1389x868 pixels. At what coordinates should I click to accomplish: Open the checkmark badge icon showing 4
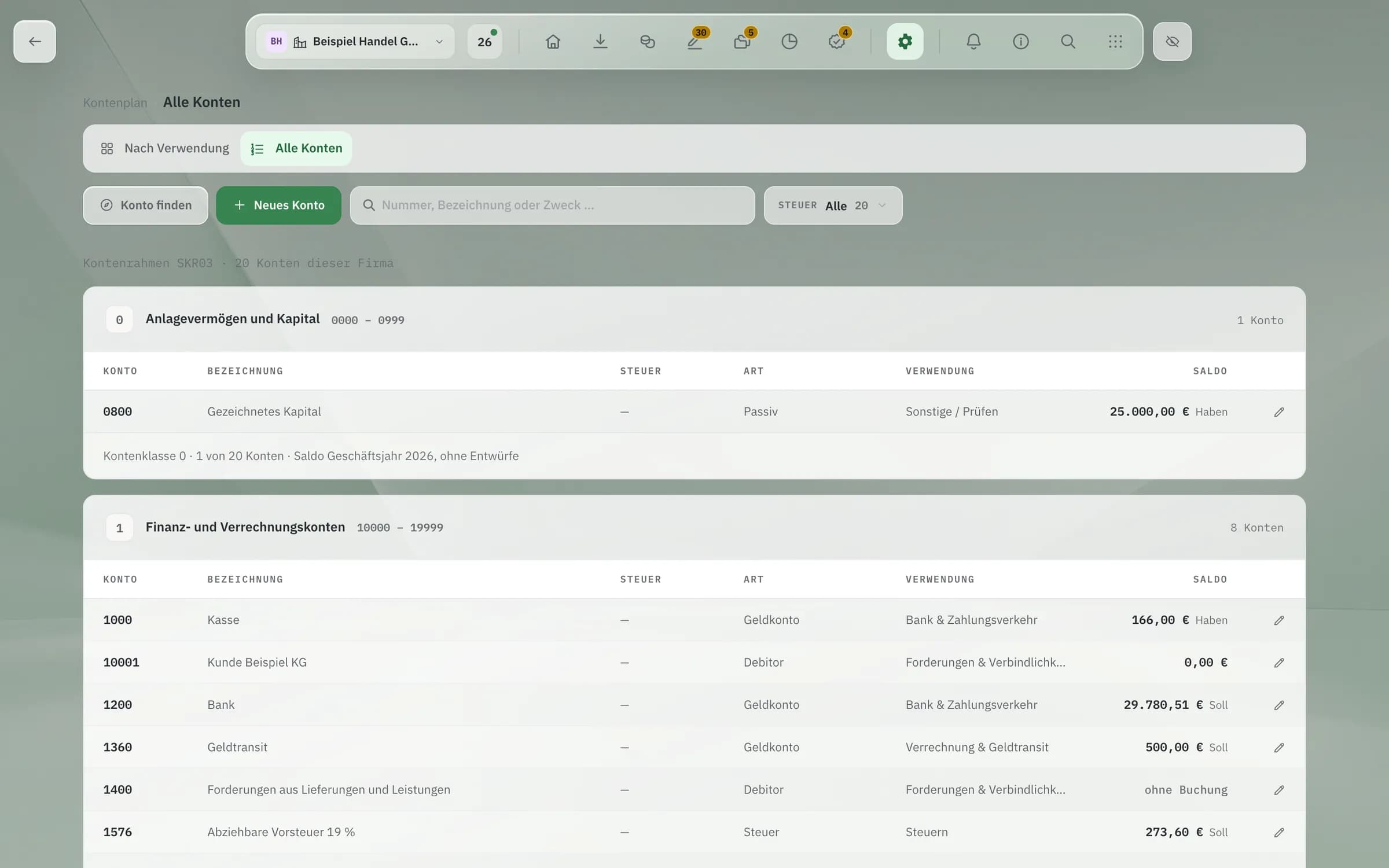(x=837, y=41)
